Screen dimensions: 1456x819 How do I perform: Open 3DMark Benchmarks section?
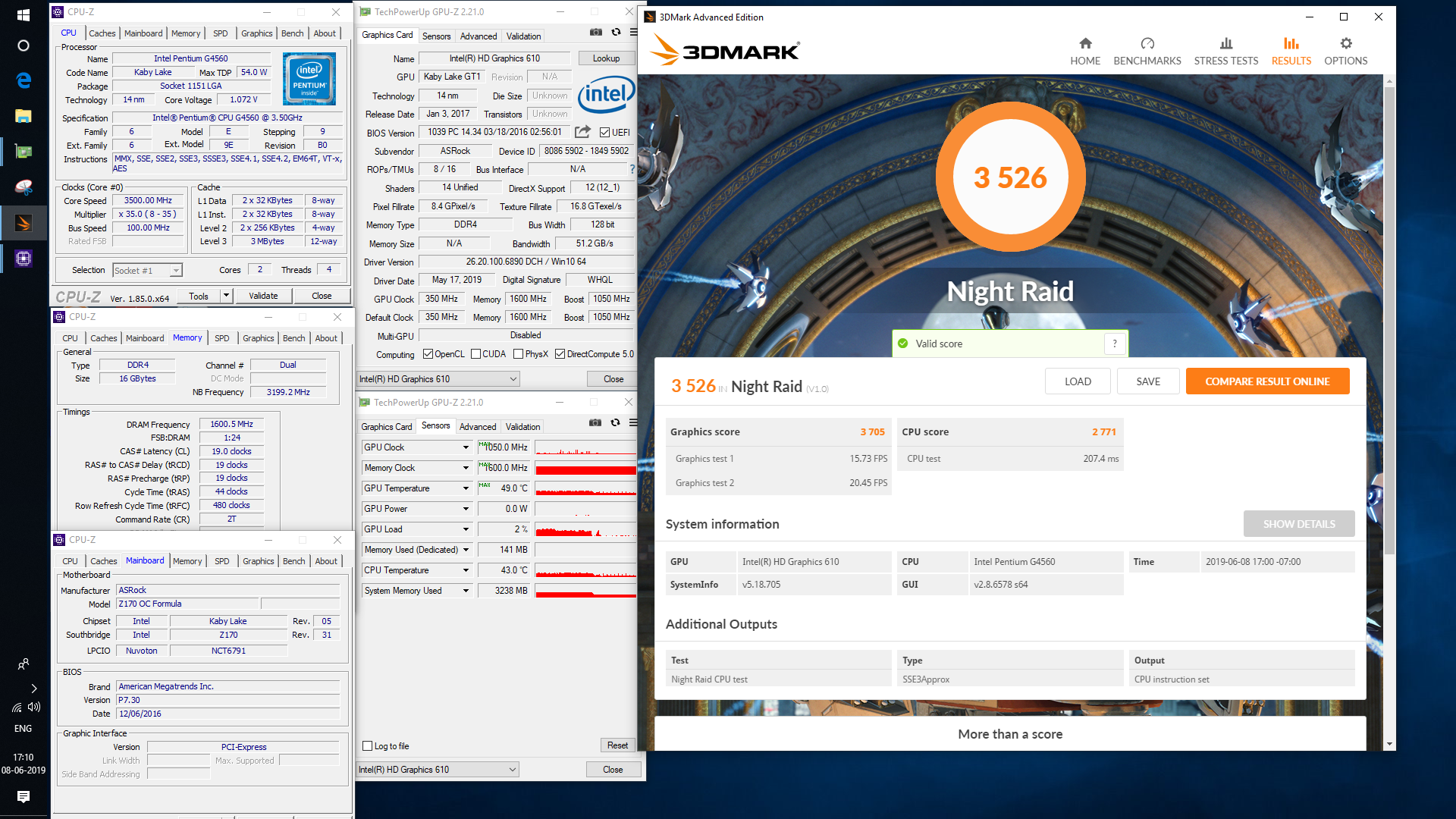click(1147, 52)
